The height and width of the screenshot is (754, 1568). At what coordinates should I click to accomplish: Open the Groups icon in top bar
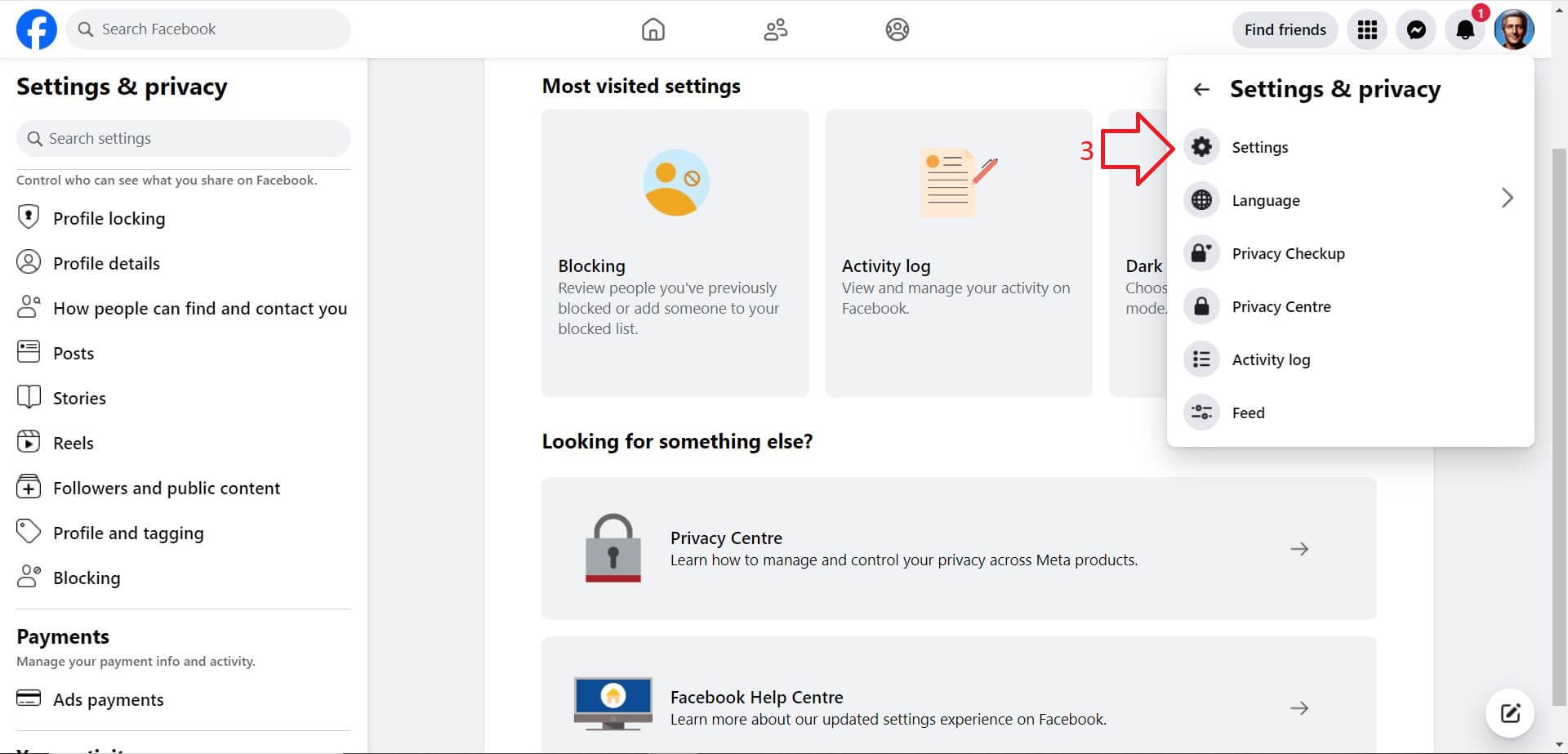[x=897, y=29]
